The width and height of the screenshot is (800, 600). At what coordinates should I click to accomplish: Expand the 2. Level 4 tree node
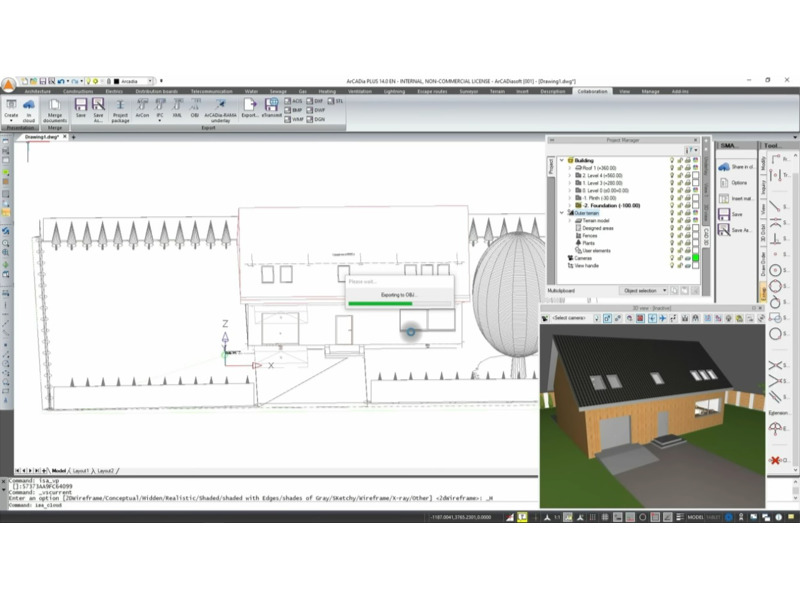569,176
